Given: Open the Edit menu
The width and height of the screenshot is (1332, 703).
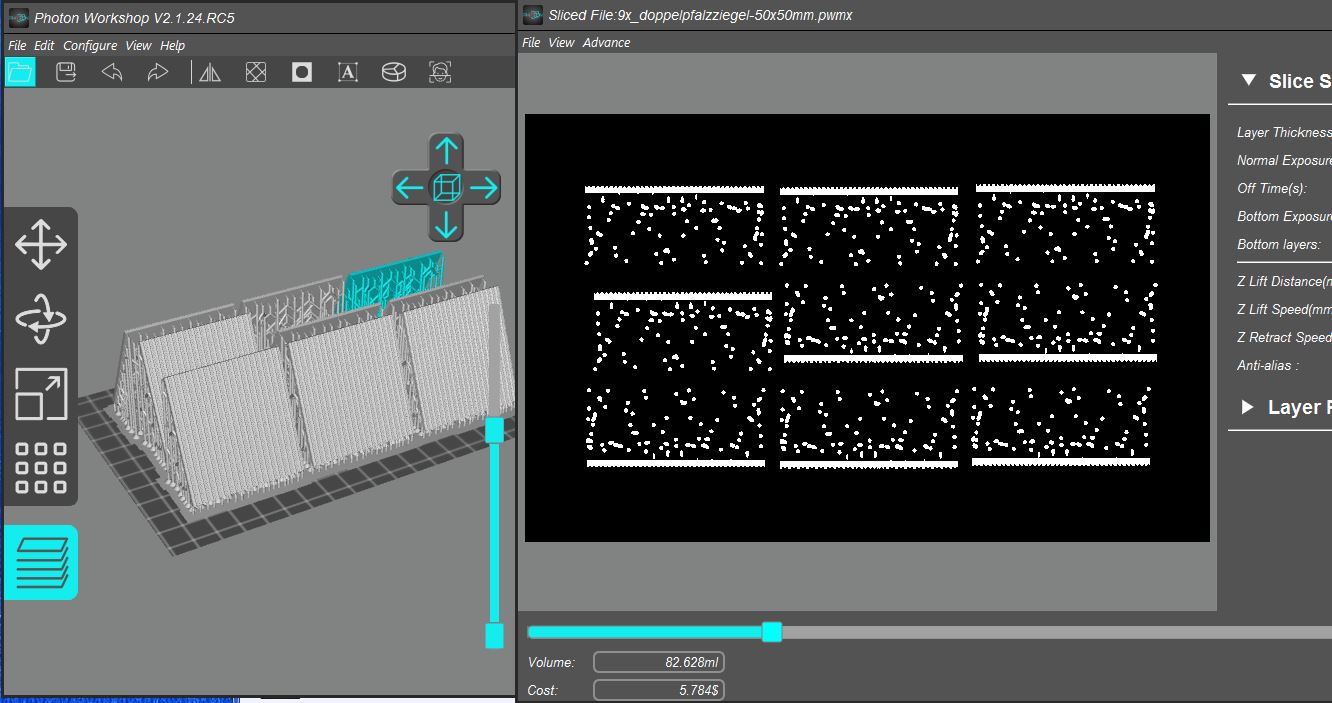Looking at the screenshot, I should coord(44,45).
